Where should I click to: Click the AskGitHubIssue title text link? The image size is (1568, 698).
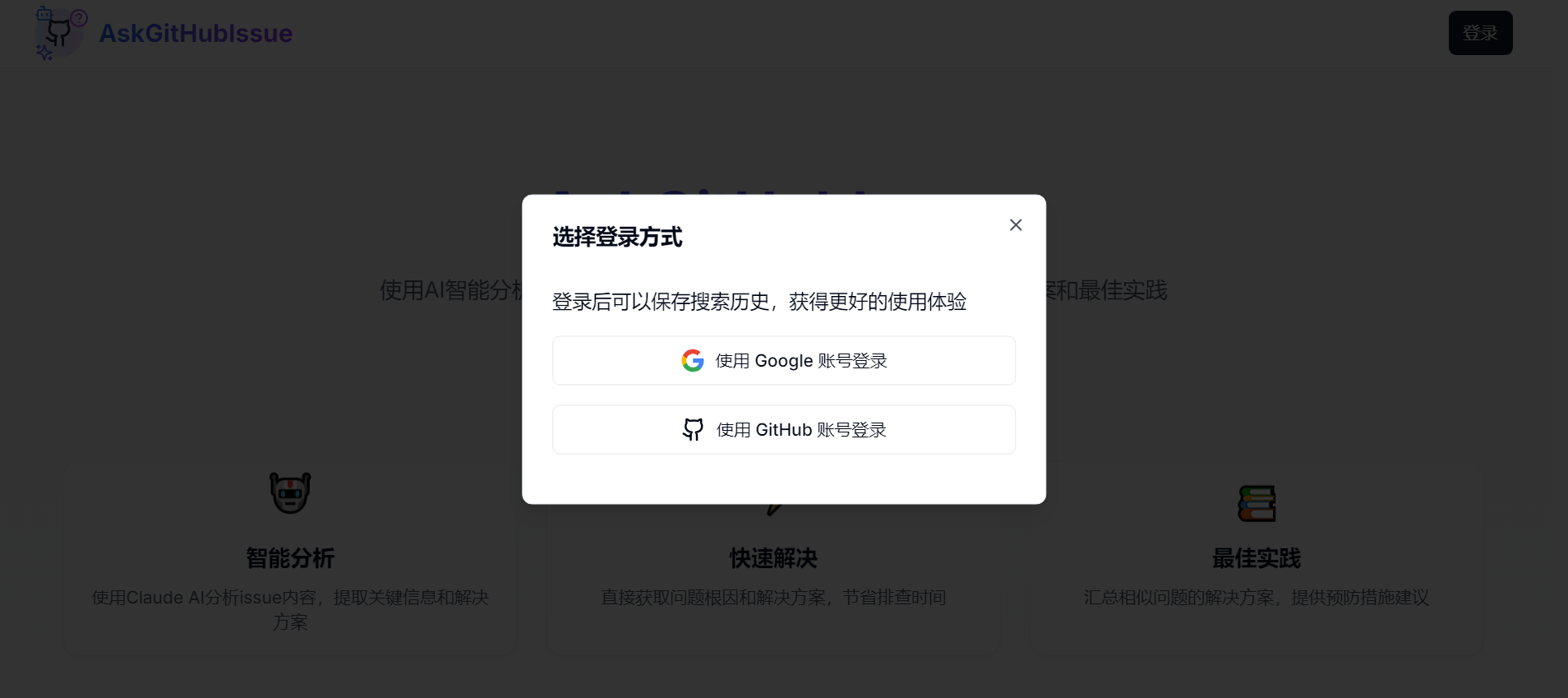[x=196, y=34]
